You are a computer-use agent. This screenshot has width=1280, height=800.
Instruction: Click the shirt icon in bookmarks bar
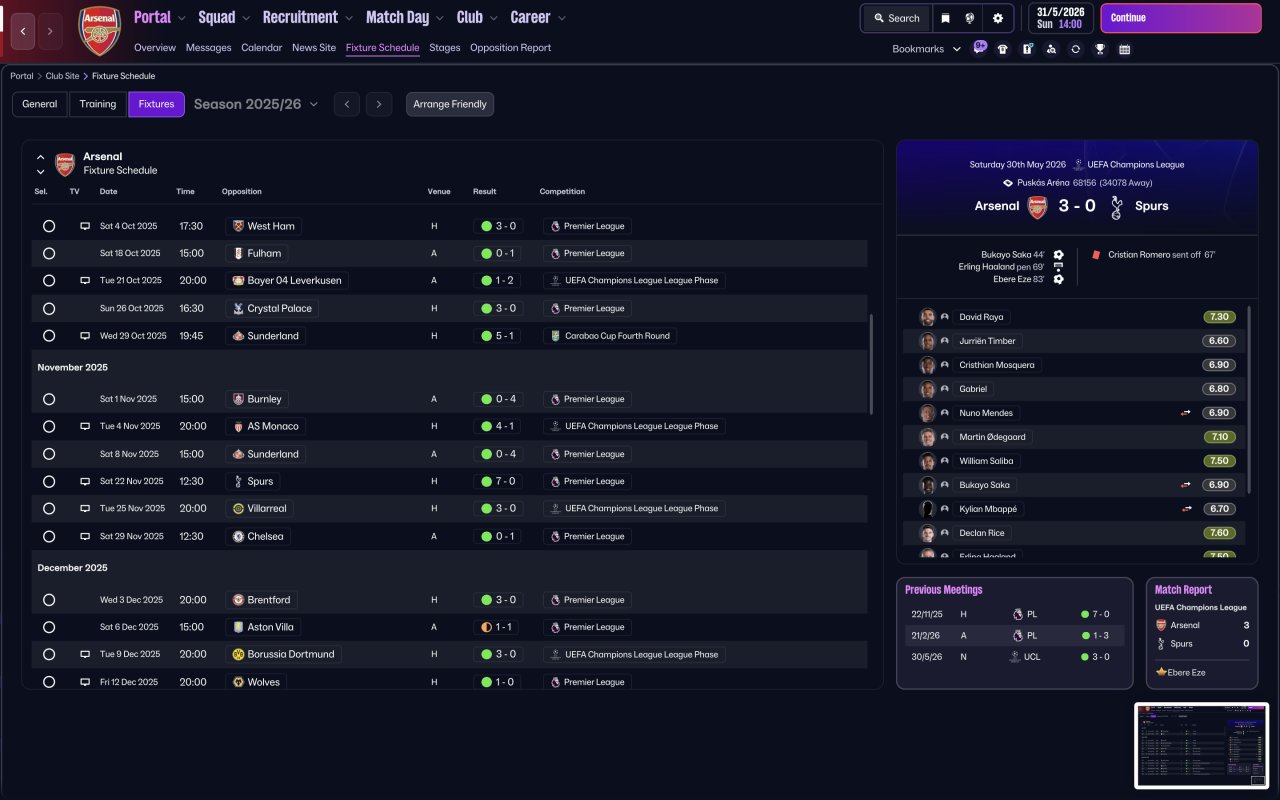coord(1003,49)
